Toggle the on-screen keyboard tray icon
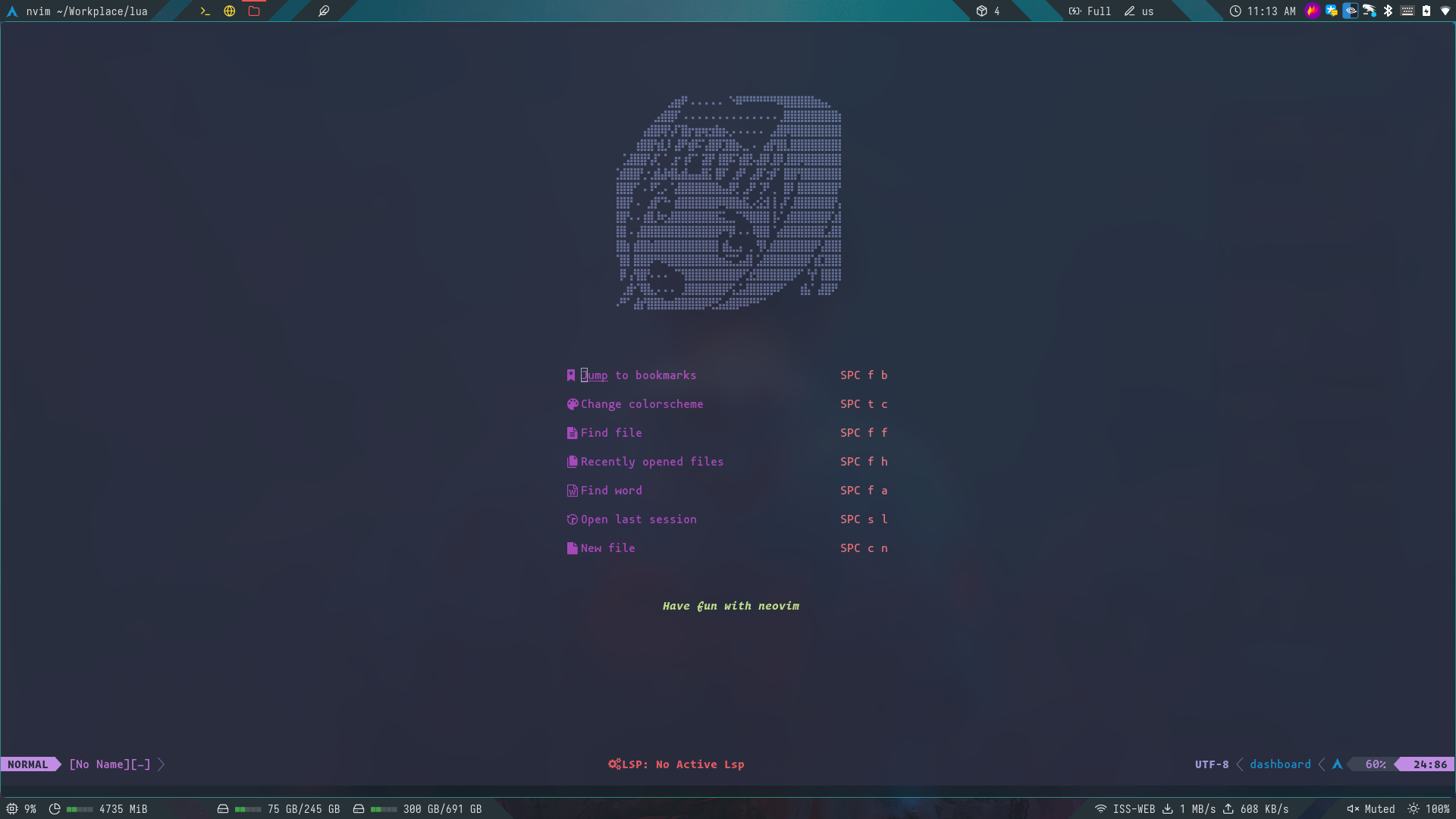Screen dimensions: 1456x819 point(1407,11)
